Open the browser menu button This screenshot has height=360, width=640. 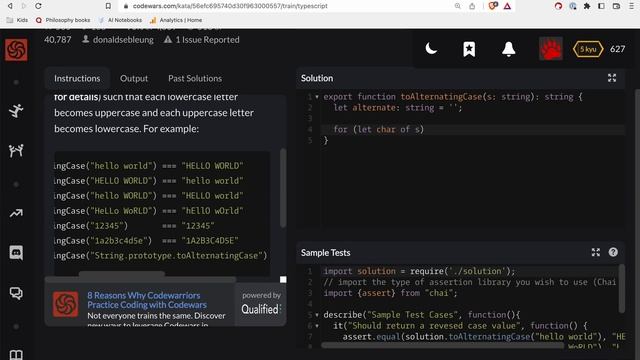[x=631, y=6]
